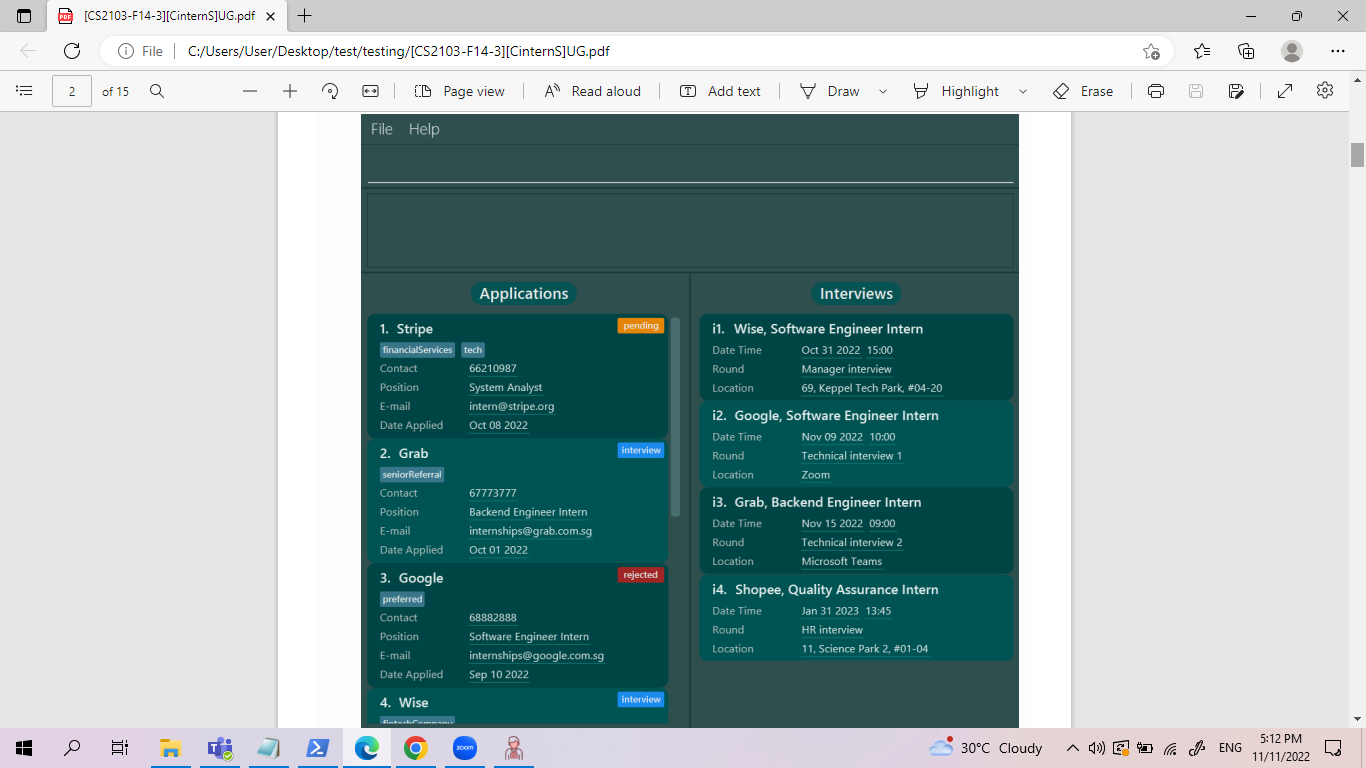Click the browser vertical scrollbar thumb
The width and height of the screenshot is (1366, 768).
click(x=1357, y=155)
